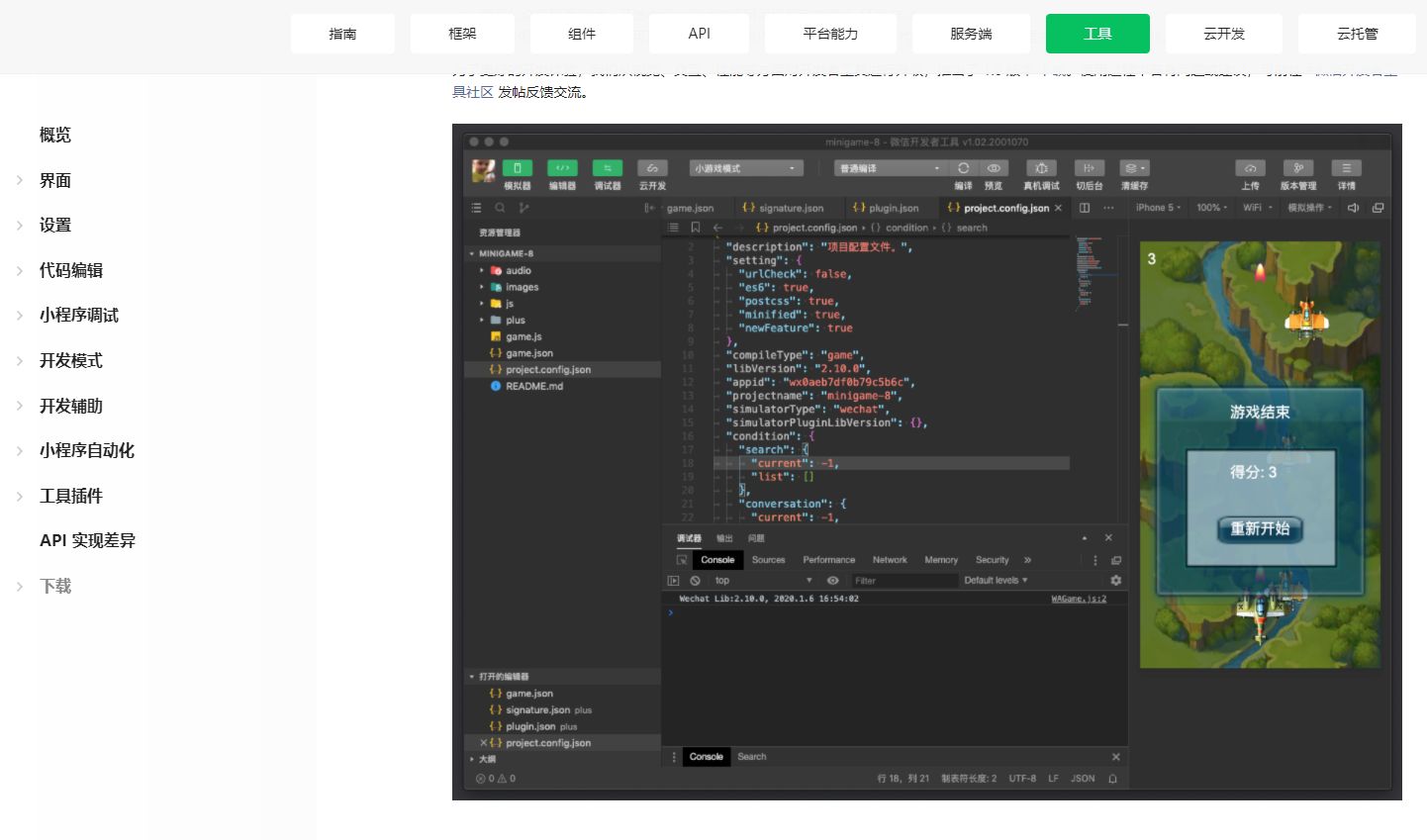Click the 真机调试 remote debug icon

1041,168
